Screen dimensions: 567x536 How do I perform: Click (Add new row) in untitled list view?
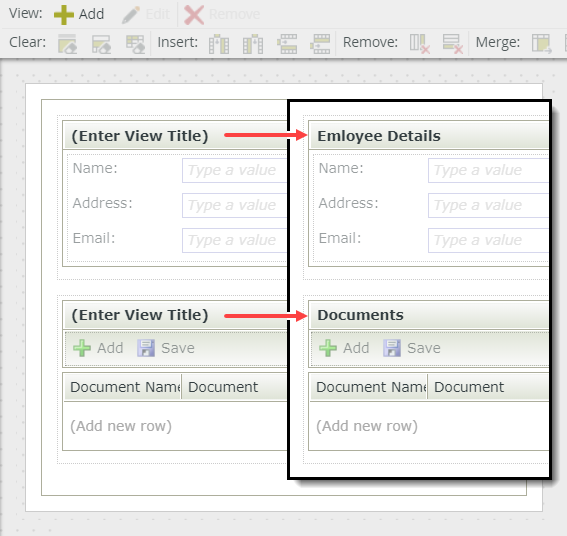(x=121, y=426)
